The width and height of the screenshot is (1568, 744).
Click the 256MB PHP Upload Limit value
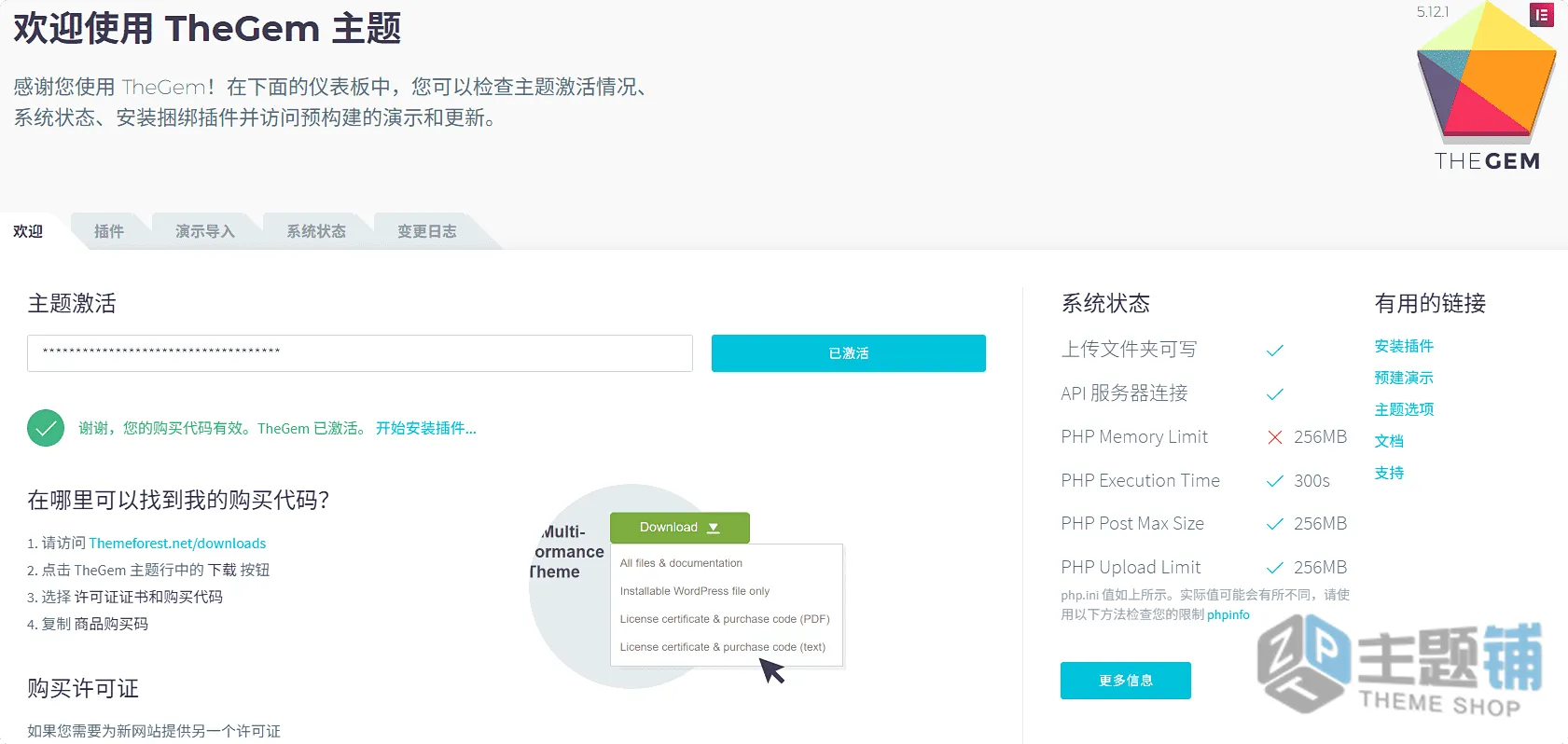tap(1320, 568)
